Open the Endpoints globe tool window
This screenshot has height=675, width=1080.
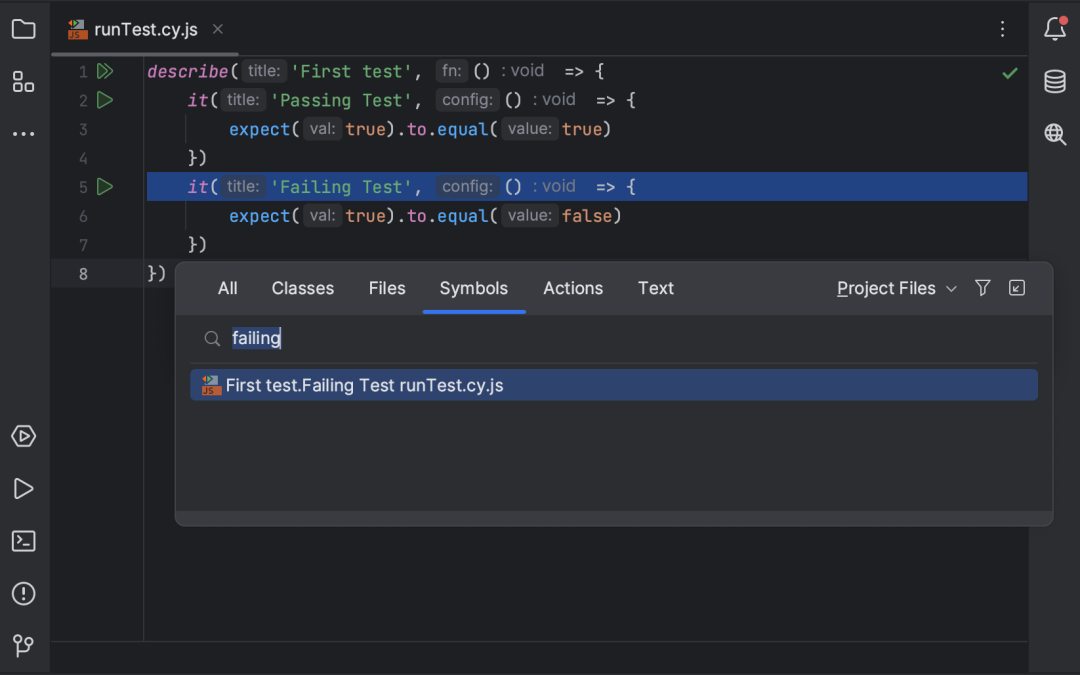click(x=1055, y=134)
